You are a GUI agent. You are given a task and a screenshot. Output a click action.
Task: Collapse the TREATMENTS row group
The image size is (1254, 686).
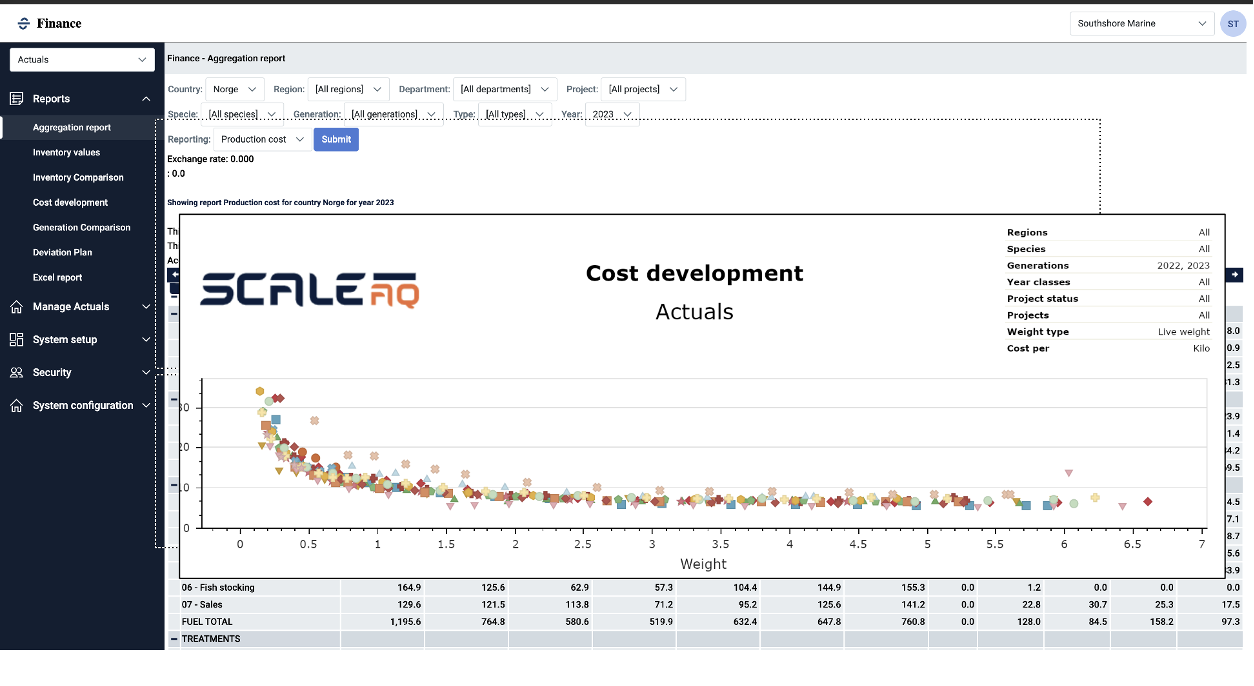click(174, 639)
